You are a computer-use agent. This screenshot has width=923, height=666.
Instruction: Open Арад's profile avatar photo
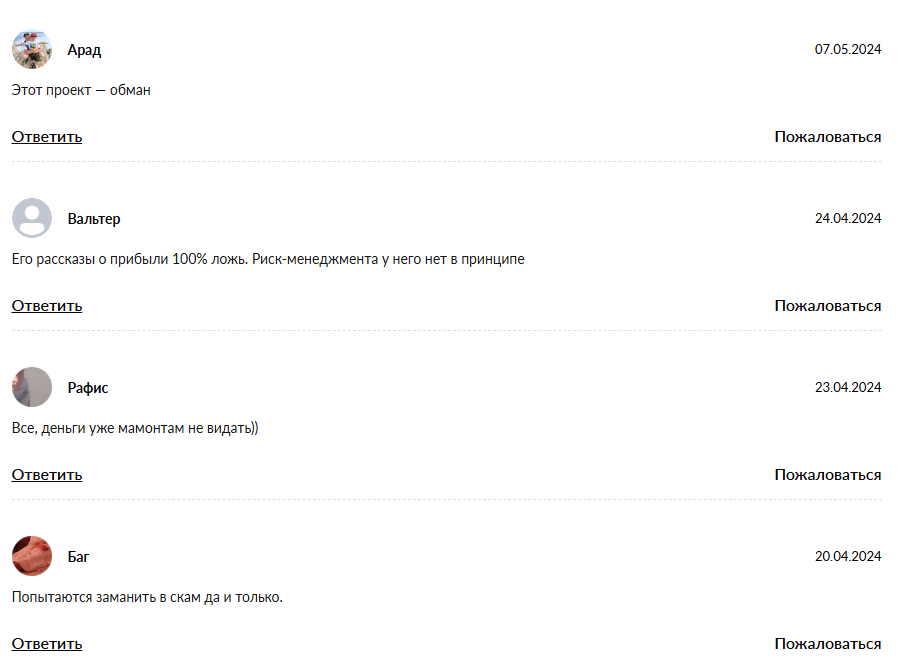[32, 49]
